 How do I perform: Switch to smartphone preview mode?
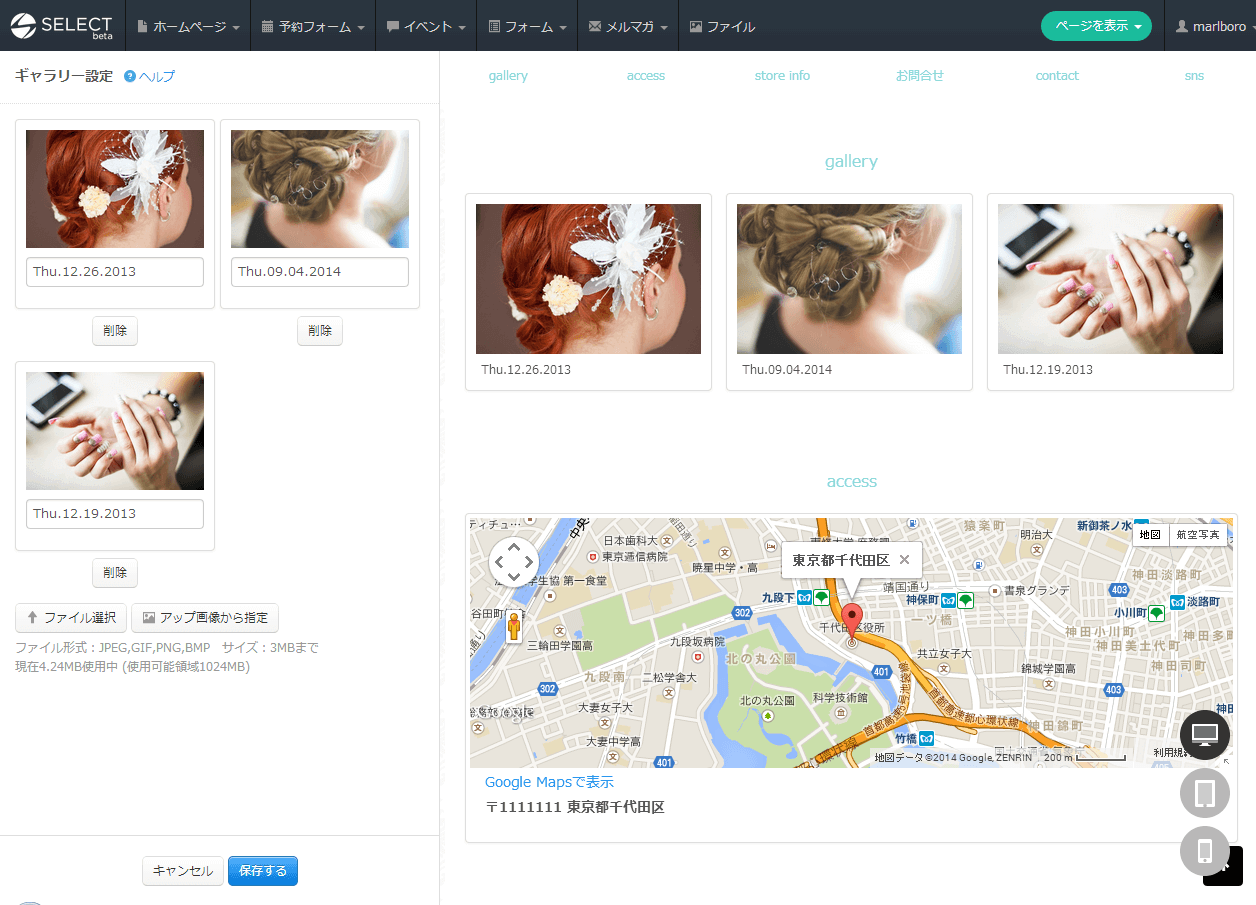[x=1204, y=851]
